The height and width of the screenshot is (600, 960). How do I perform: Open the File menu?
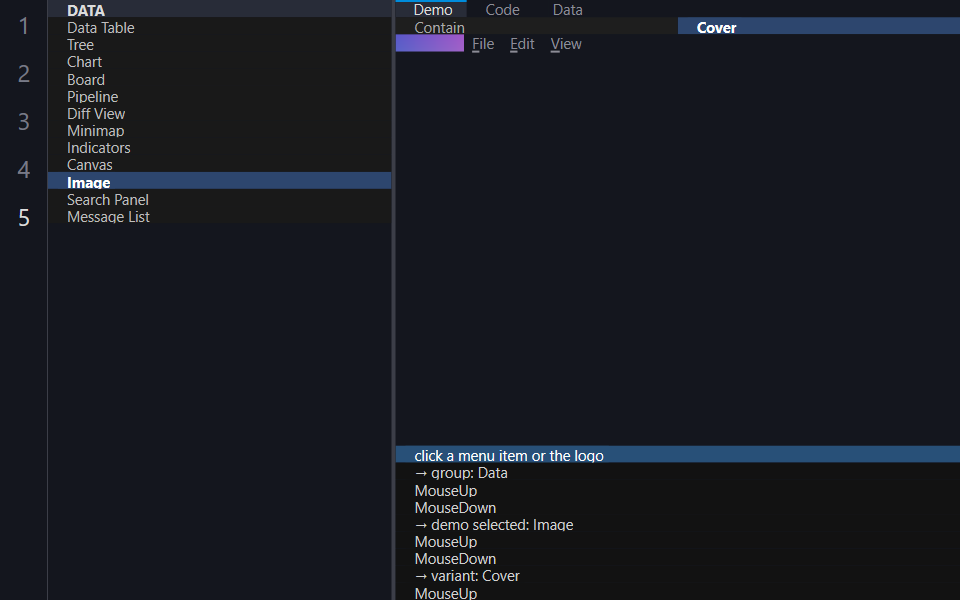click(x=483, y=44)
